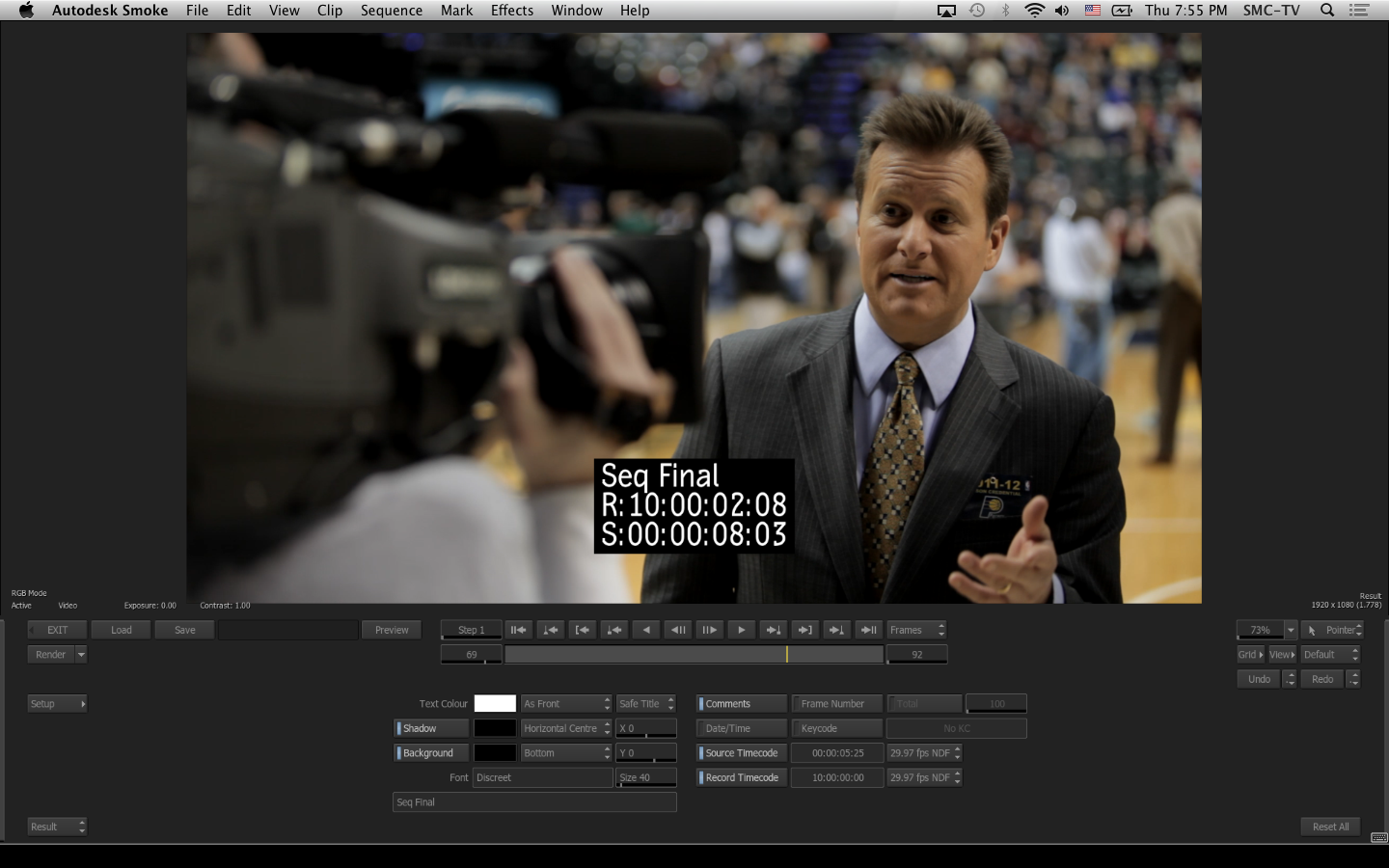The width and height of the screenshot is (1389, 868).
Task: Click the Reset All button
Action: click(1330, 827)
